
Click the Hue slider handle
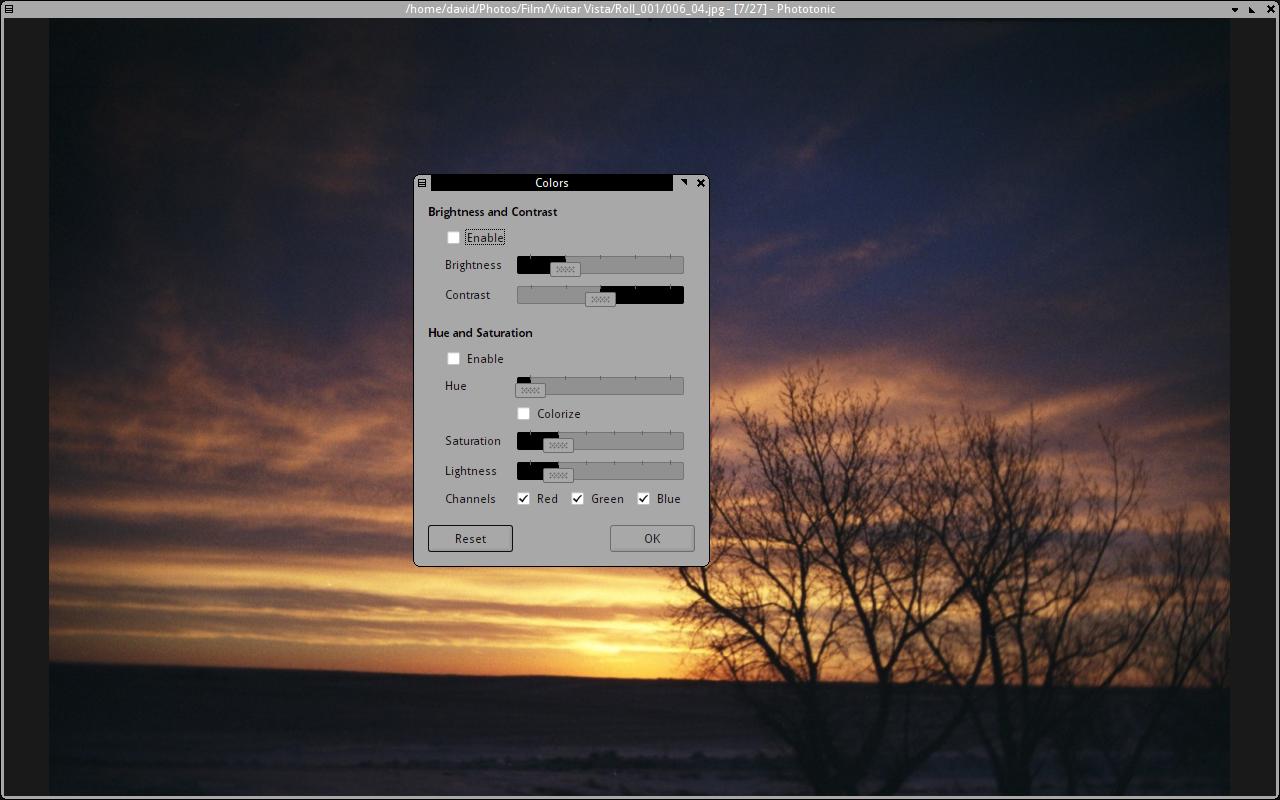pyautogui.click(x=530, y=390)
